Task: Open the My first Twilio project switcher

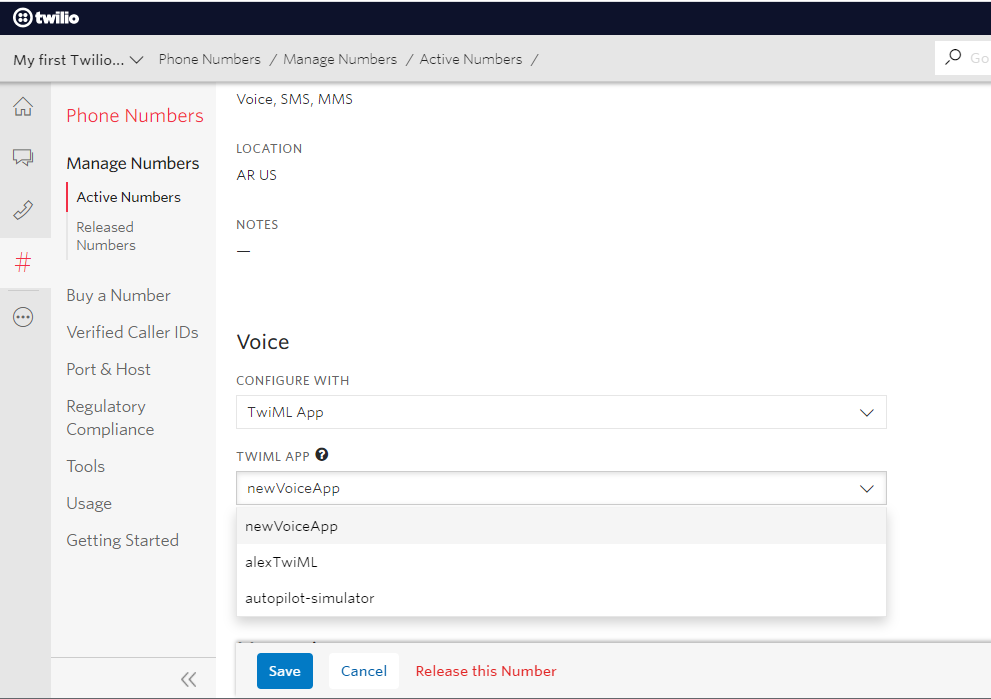Action: pos(78,59)
